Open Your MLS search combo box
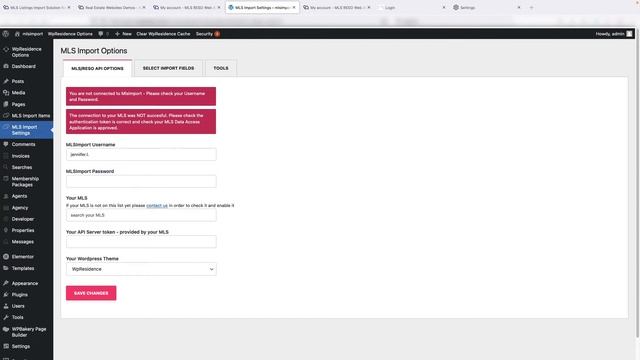This screenshot has width=640, height=360. click(x=141, y=215)
